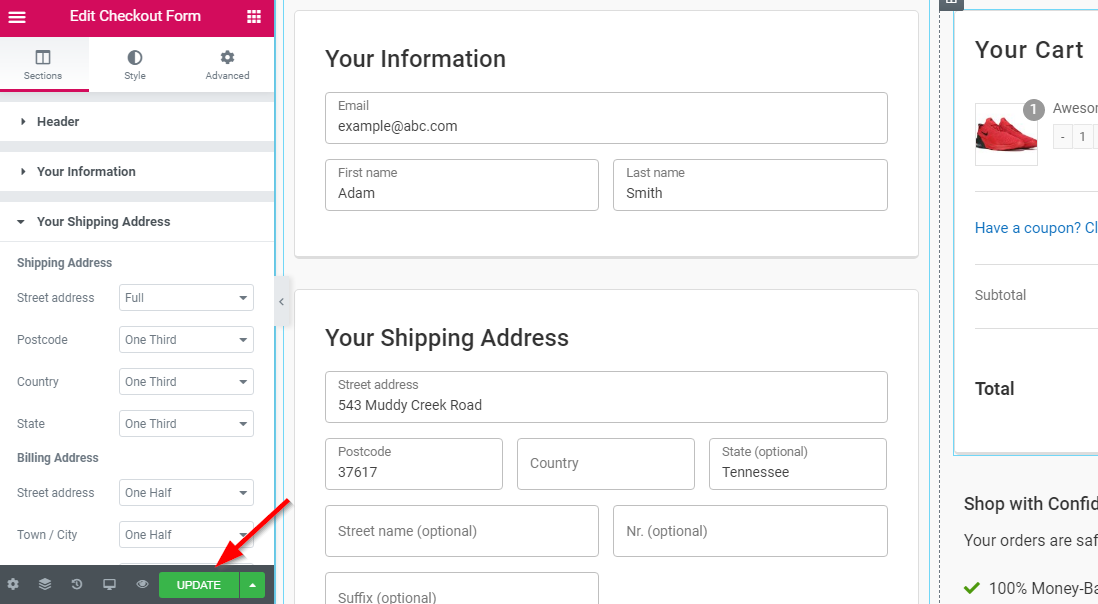Viewport: 1098px width, 604px height.
Task: Open the hamburger menu in Elementor header
Action: (17, 17)
